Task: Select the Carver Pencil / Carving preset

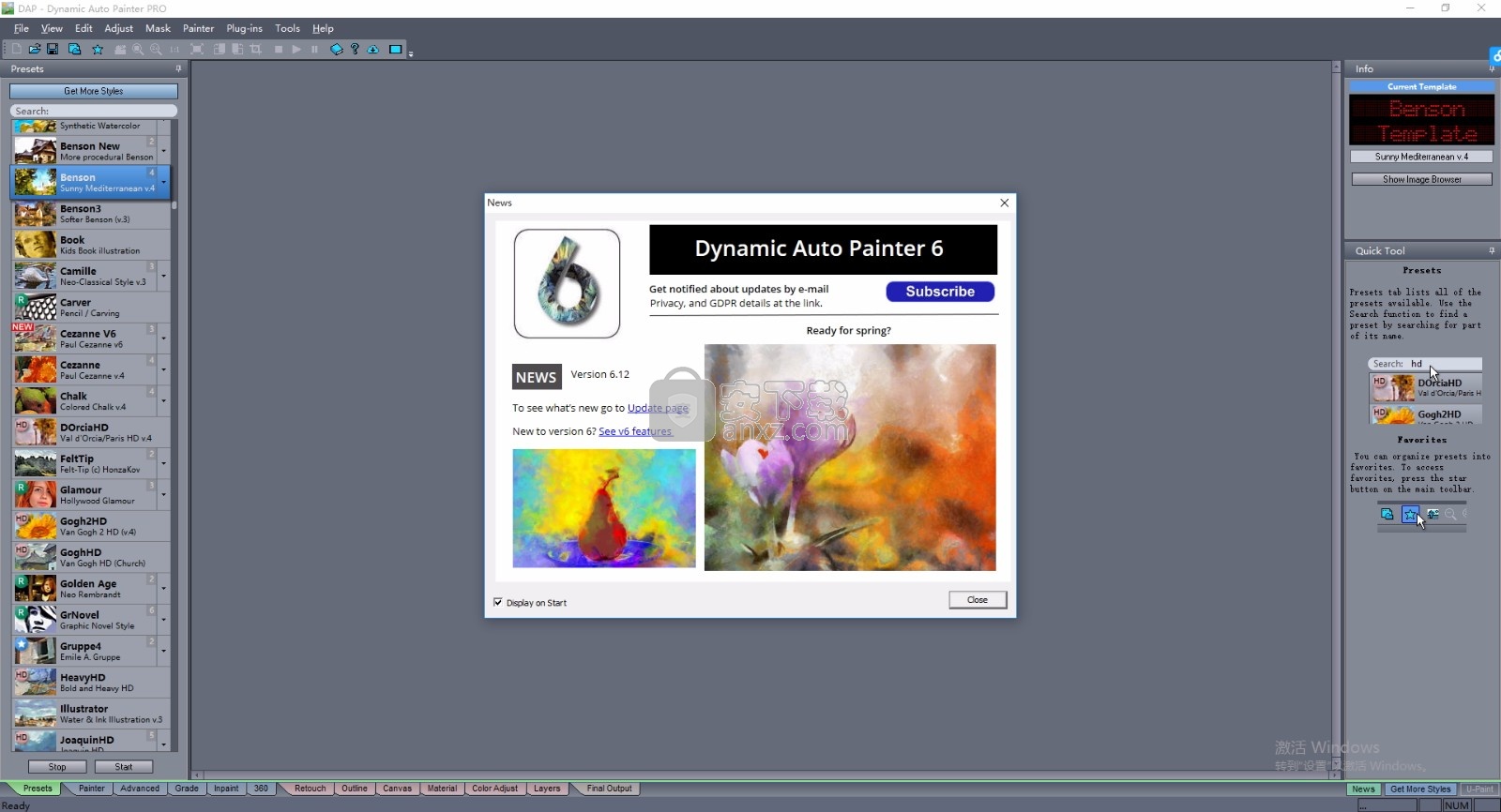Action: click(92, 307)
